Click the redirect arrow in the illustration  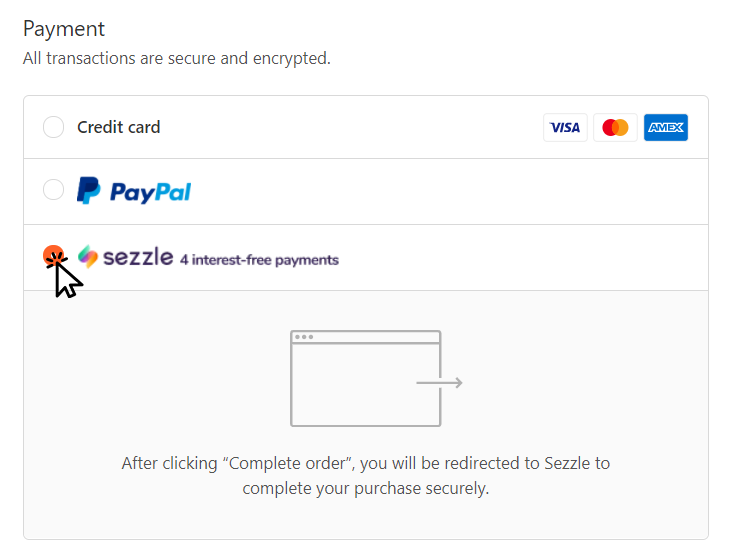tap(440, 382)
